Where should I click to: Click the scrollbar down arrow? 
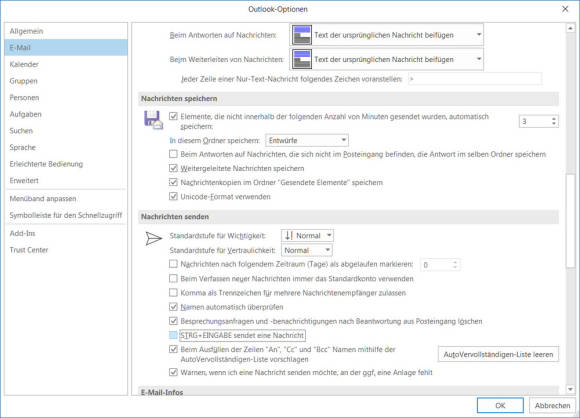click(x=570, y=389)
